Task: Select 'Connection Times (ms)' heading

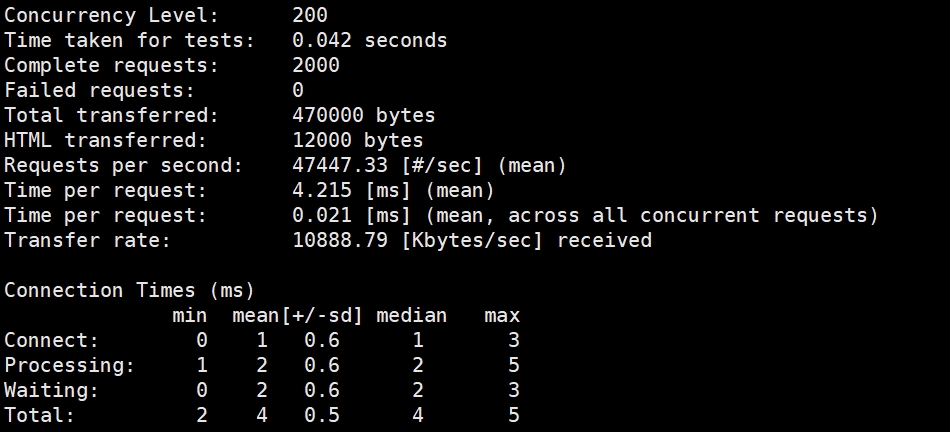Action: [129, 290]
